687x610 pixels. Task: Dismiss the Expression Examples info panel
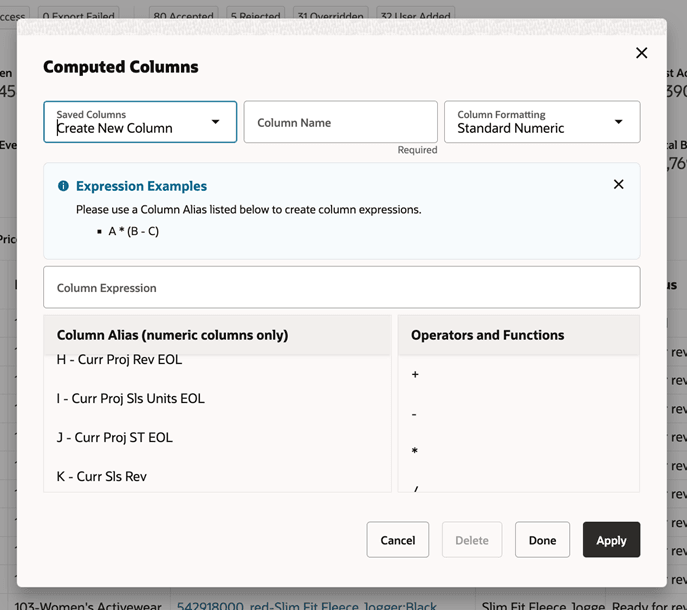point(618,184)
